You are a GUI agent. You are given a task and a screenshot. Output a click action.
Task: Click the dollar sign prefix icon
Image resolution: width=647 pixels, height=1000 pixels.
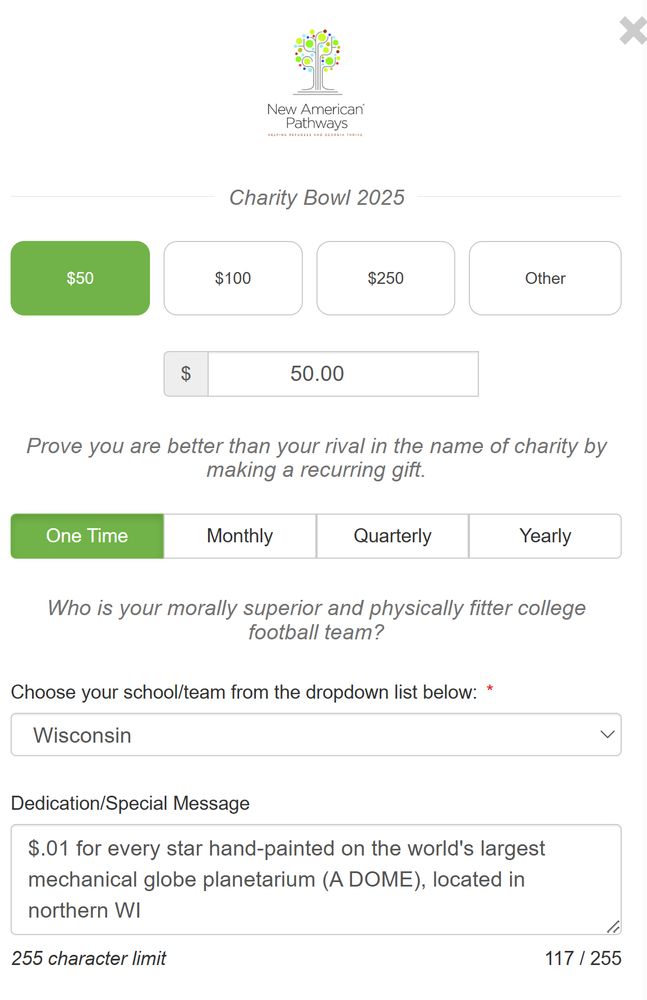tap(186, 373)
